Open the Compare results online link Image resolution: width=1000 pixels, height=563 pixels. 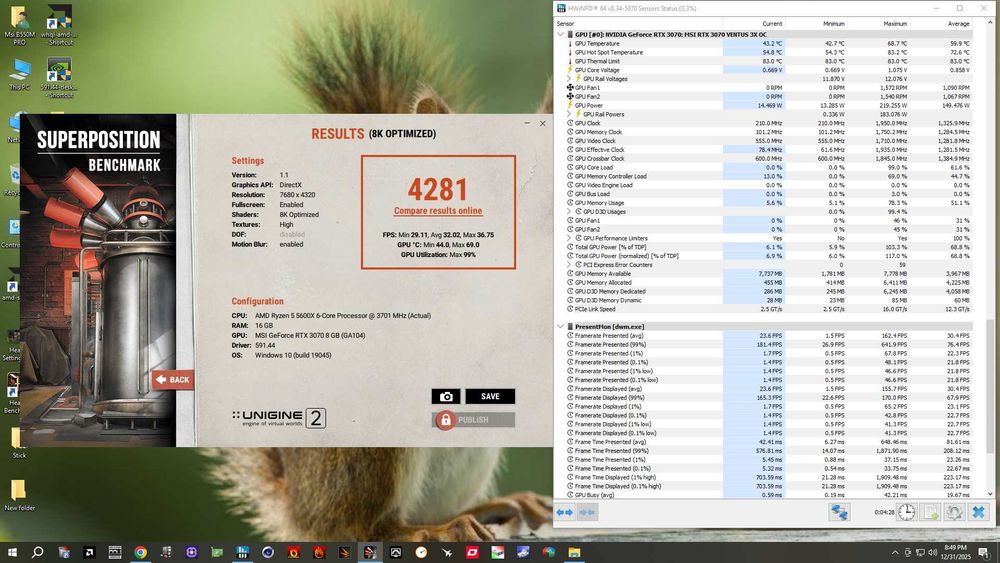438,210
